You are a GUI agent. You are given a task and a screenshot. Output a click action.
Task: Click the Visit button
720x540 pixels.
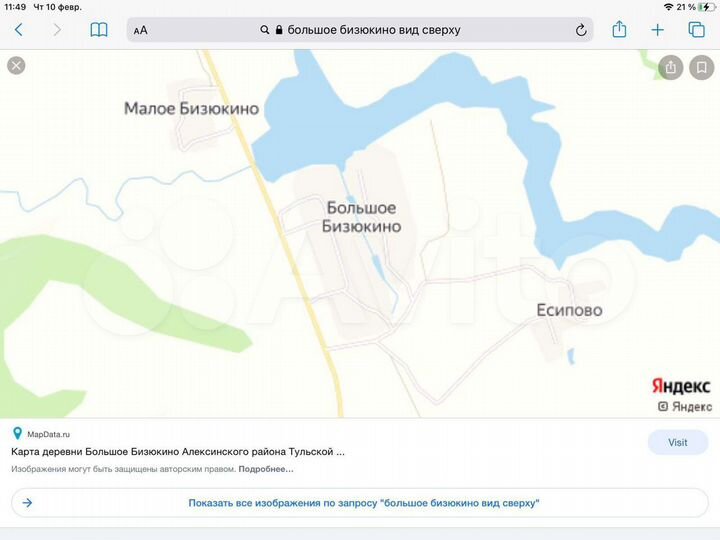click(678, 443)
